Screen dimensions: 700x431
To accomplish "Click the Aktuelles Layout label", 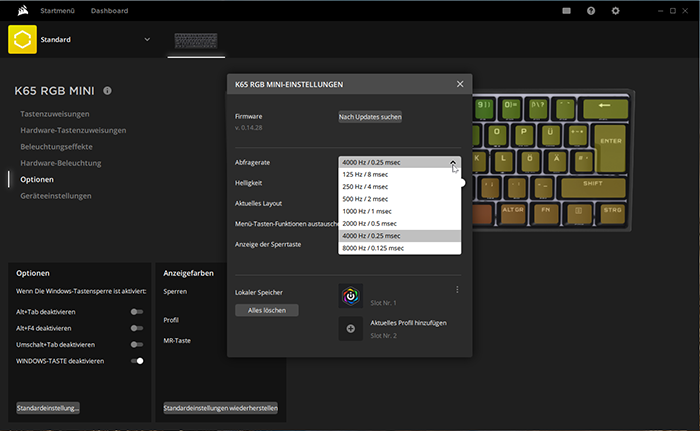I will (258, 203).
